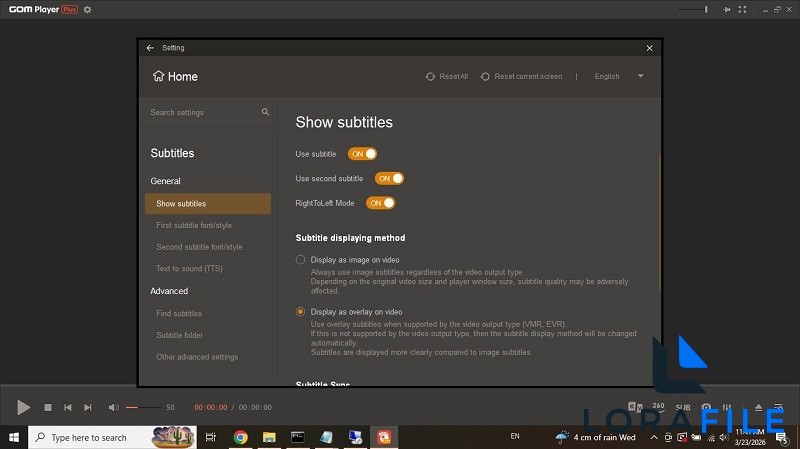800x449 pixels.
Task: Toggle RightToLeft Mode switch
Action: pos(380,203)
